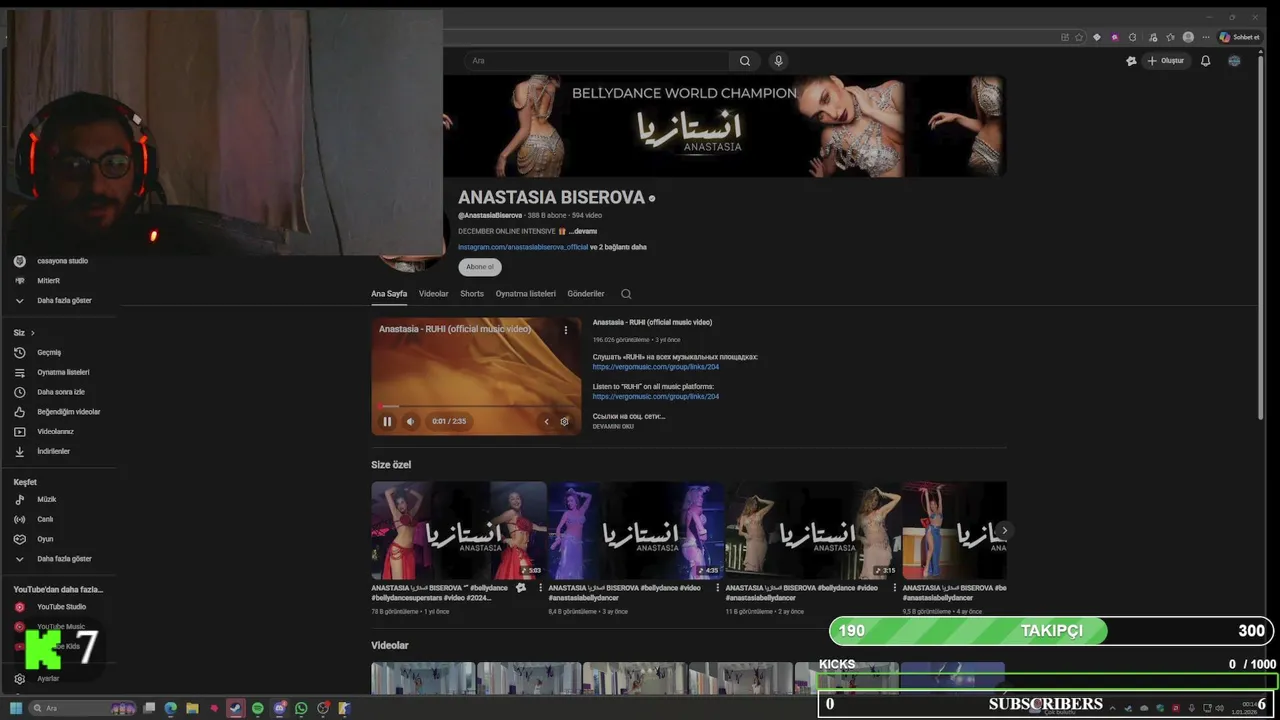Open vergomusic link under Listen to RUHI
Viewport: 1280px width, 720px height.
[x=655, y=396]
